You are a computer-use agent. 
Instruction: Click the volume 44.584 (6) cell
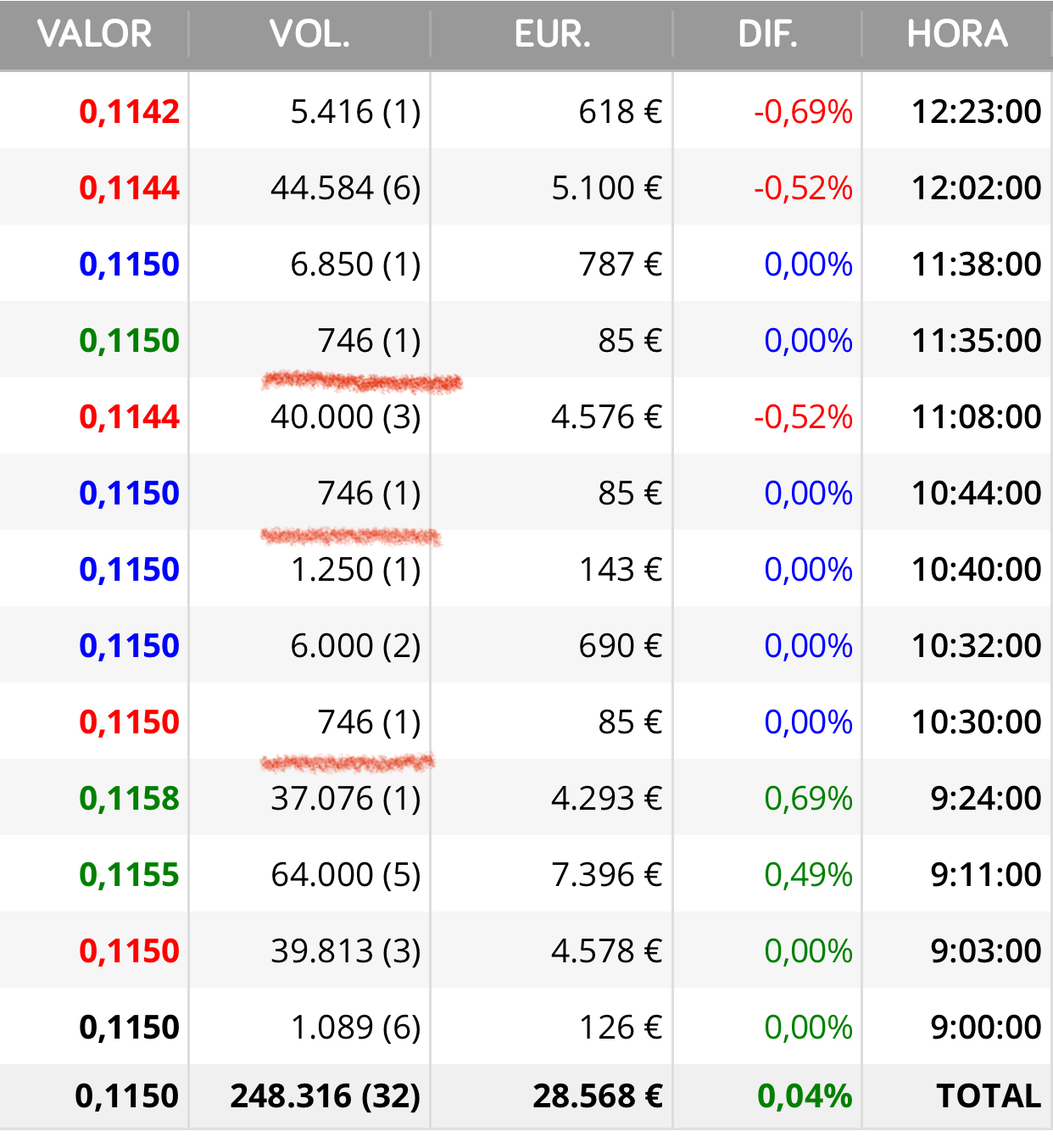345,188
